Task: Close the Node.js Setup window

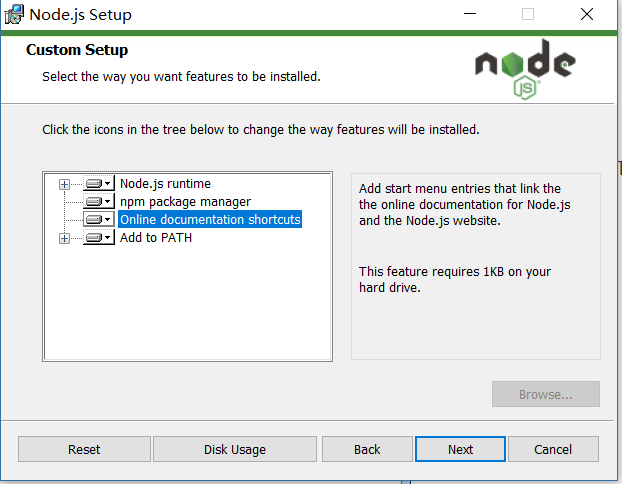Action: pyautogui.click(x=587, y=15)
